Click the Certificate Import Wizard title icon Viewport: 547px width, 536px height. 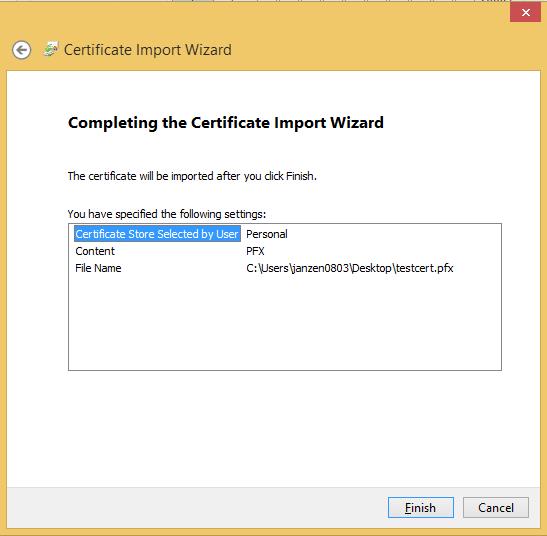tap(51, 49)
